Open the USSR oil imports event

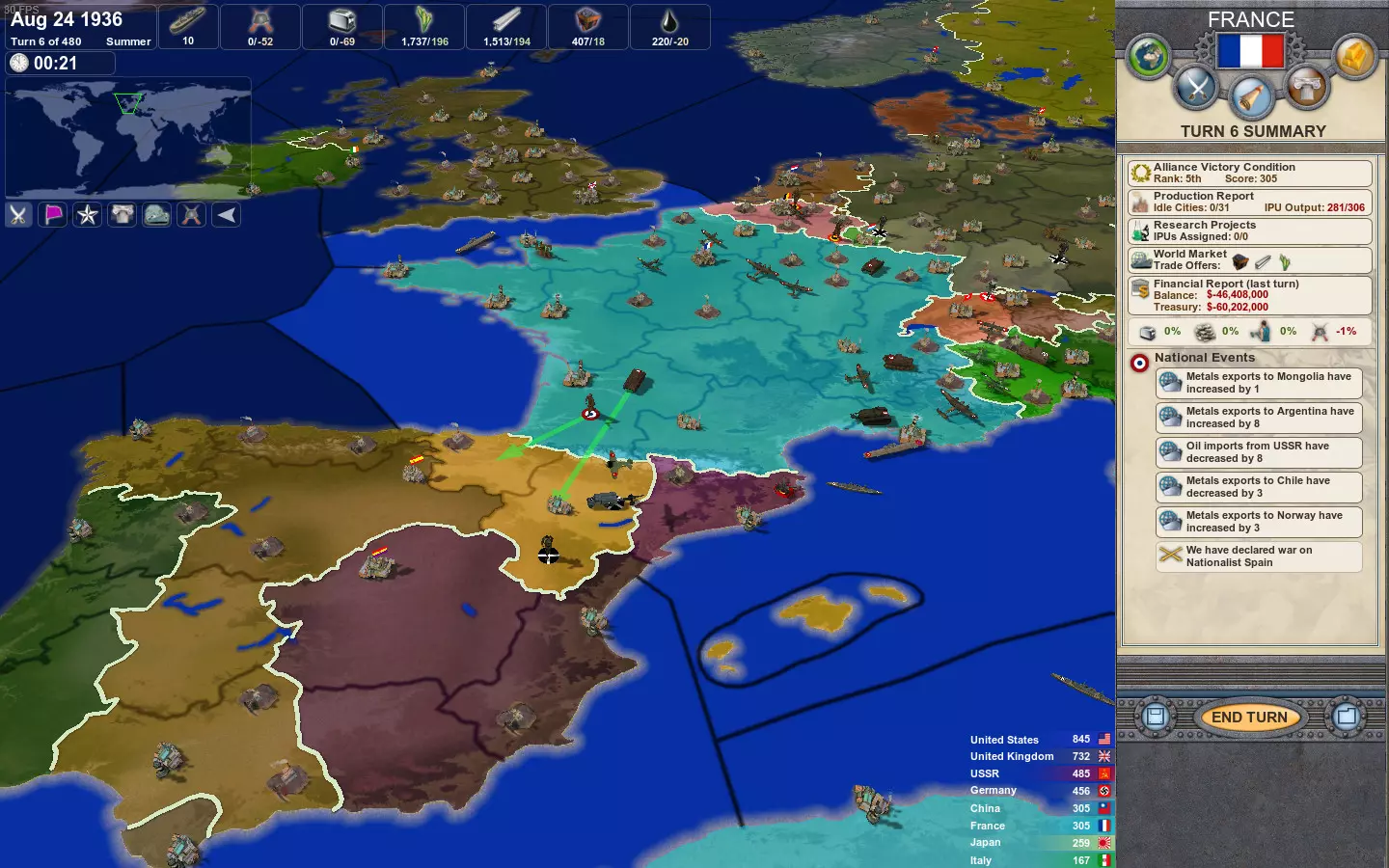(x=1259, y=452)
